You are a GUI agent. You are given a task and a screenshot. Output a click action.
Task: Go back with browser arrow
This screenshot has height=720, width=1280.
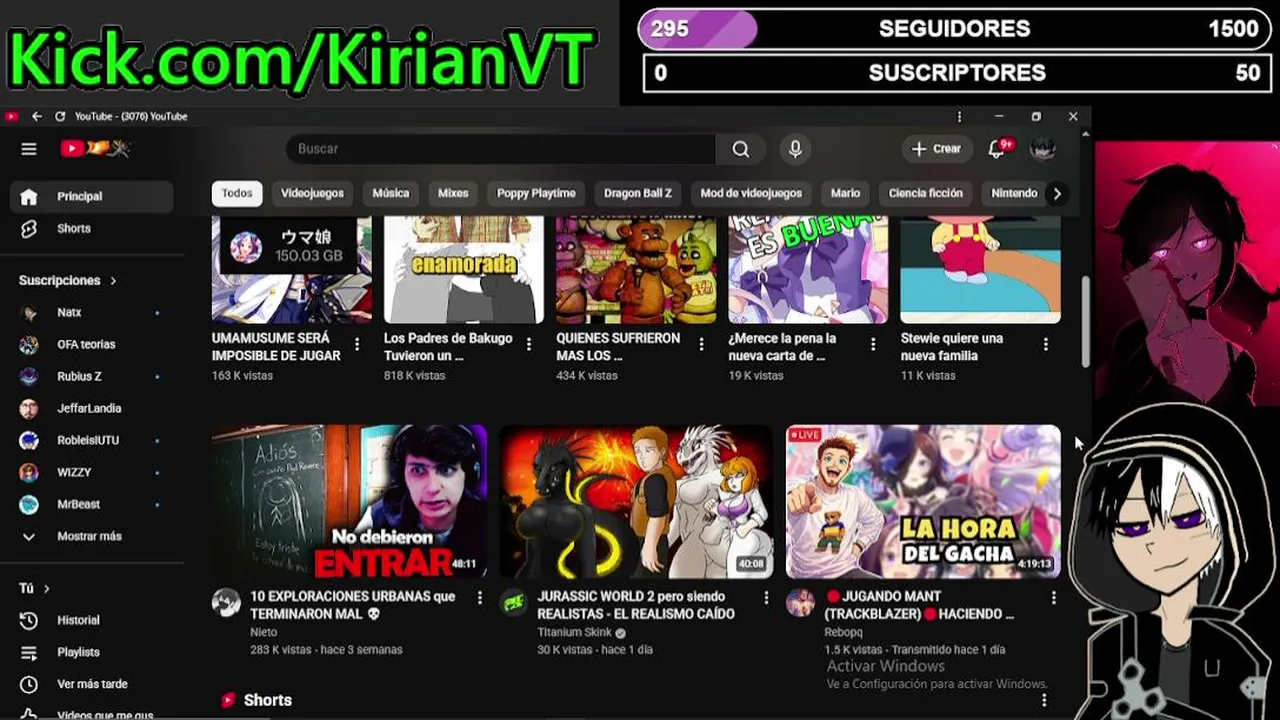[x=37, y=117]
